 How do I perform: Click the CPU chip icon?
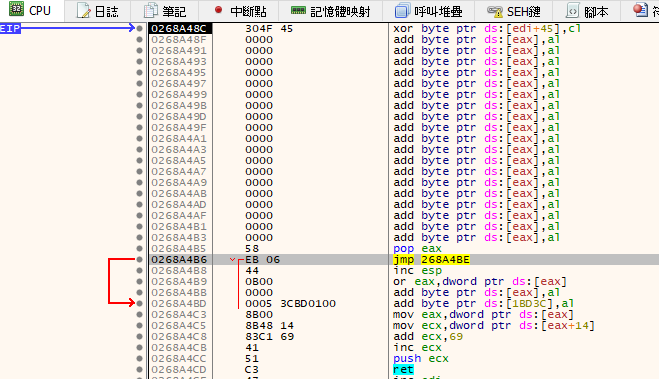point(16,9)
